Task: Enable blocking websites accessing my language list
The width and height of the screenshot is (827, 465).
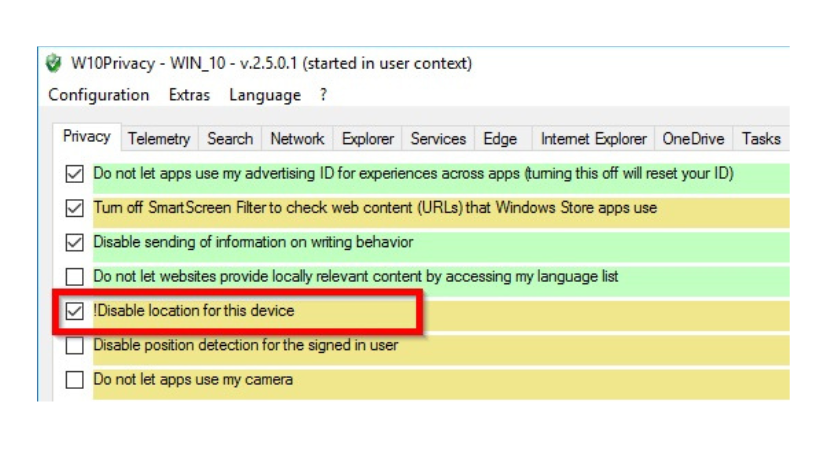Action: pos(74,276)
